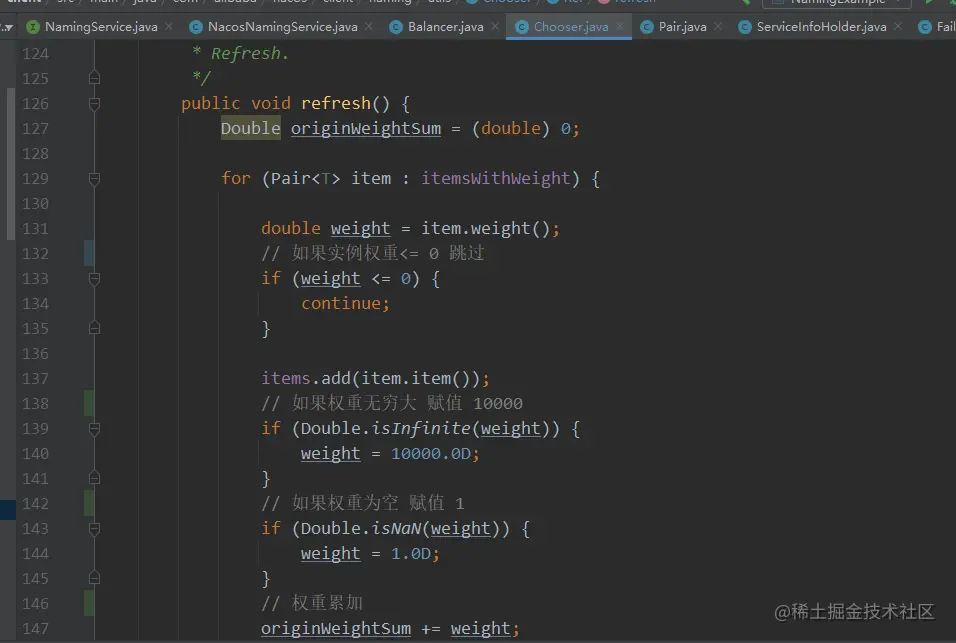Screen dimensions: 956x643
Task: Click the comment '如果实例权重<= 0 跳过'
Action: click(x=373, y=254)
